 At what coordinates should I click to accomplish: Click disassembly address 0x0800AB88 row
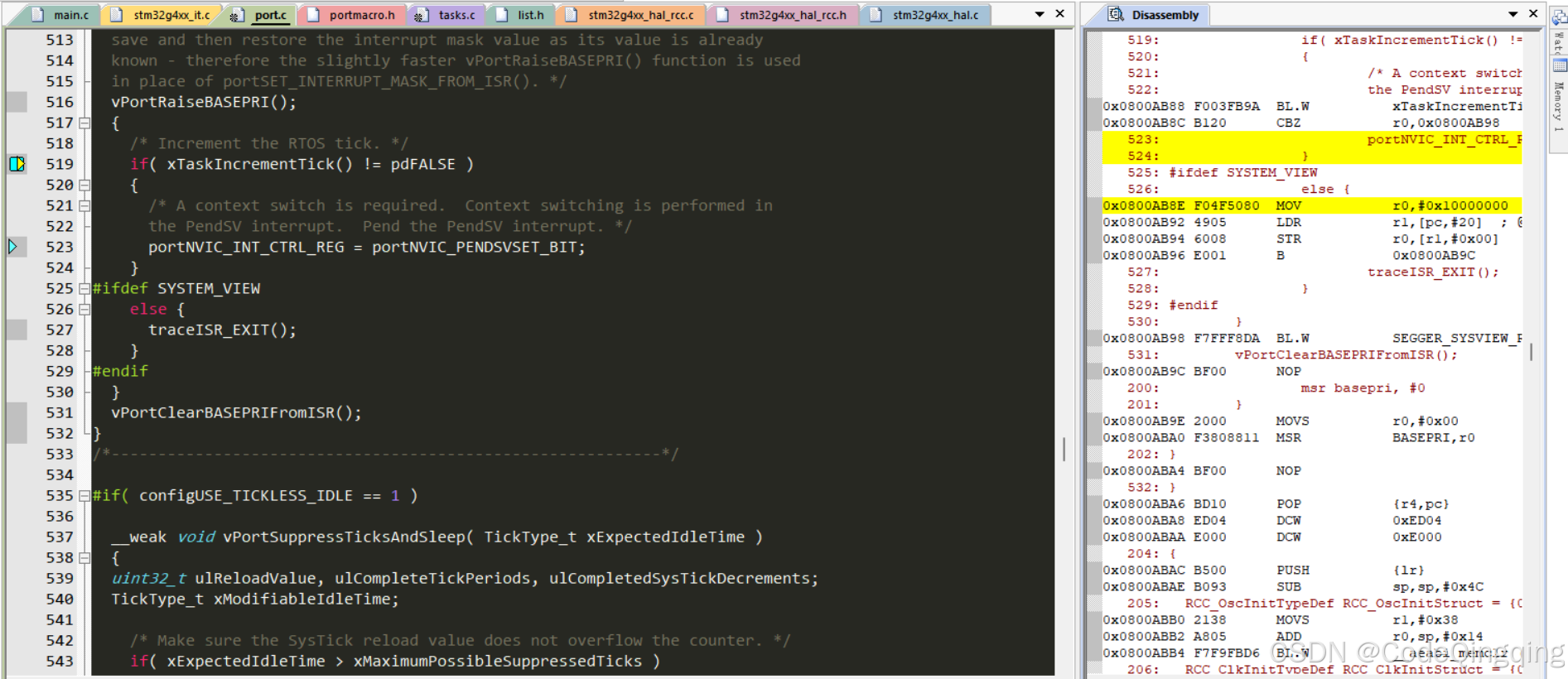click(1312, 106)
